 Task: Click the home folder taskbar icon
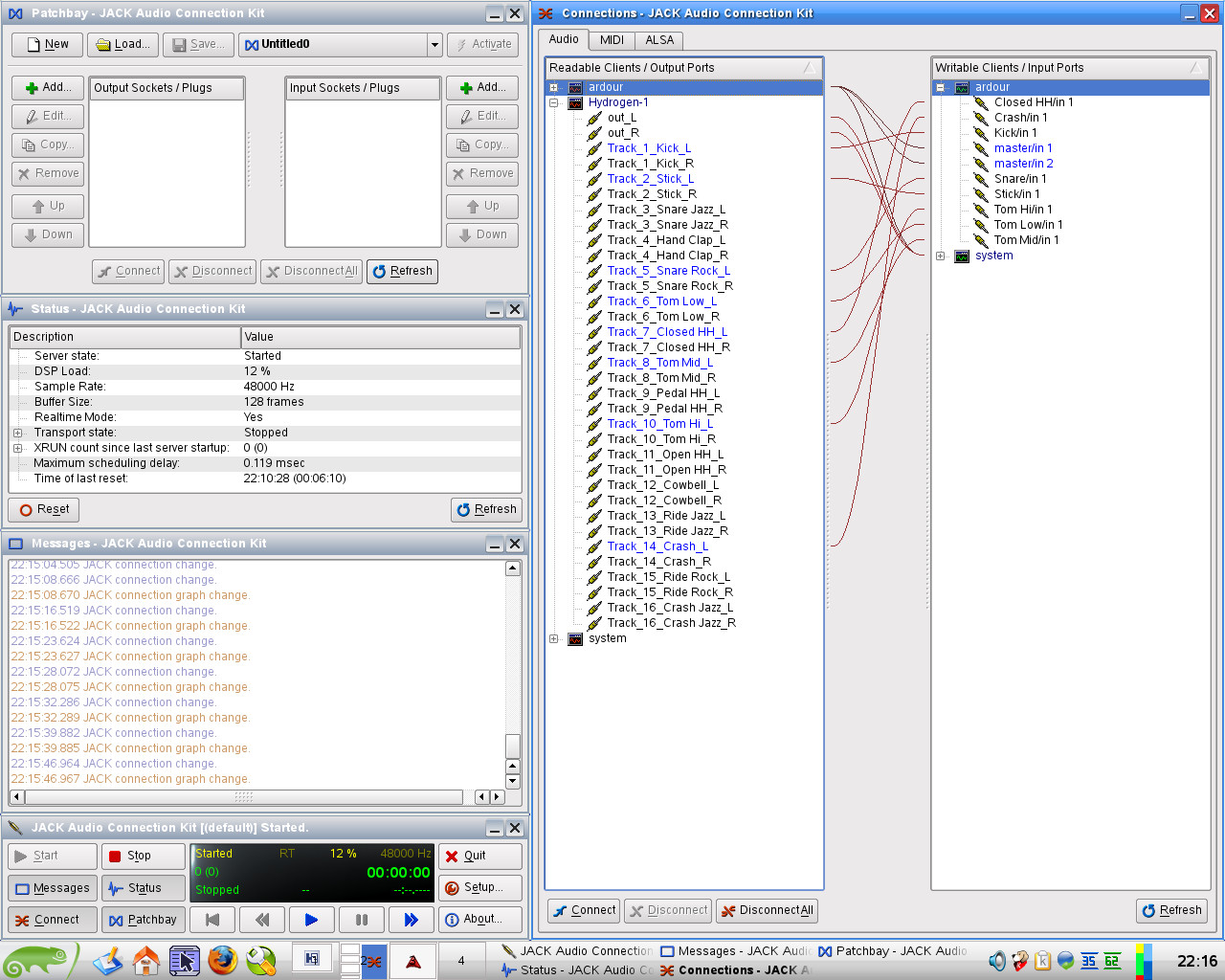pos(146,960)
